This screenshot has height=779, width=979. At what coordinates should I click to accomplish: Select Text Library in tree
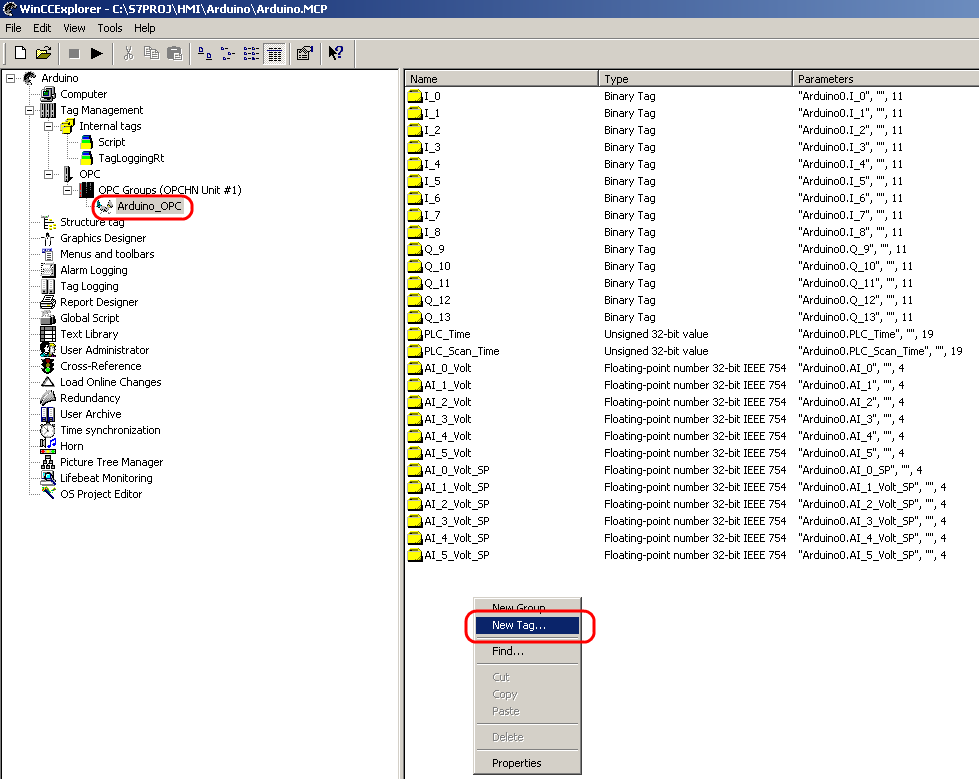point(89,335)
